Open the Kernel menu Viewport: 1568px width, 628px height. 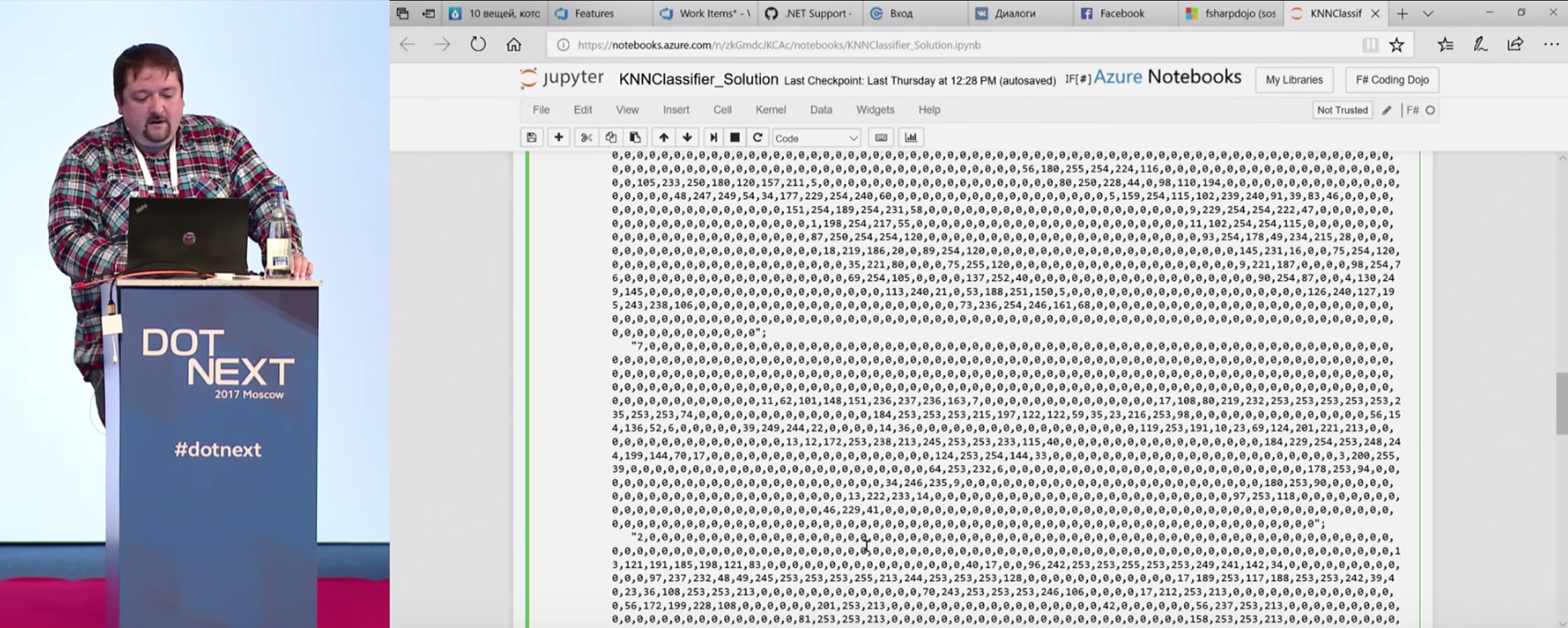tap(771, 110)
